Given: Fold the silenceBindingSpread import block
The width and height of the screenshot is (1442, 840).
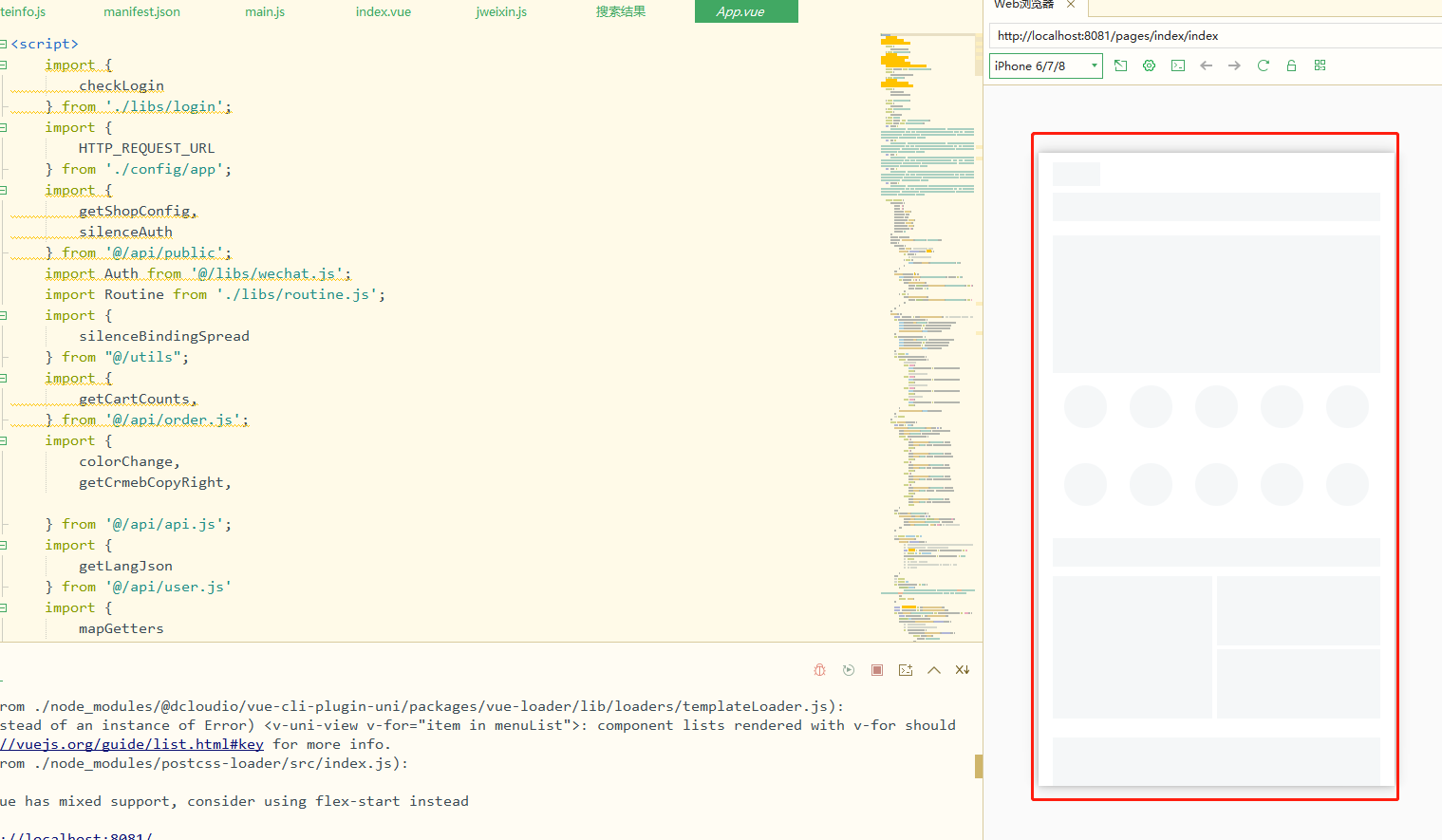Looking at the screenshot, I should tap(4, 315).
